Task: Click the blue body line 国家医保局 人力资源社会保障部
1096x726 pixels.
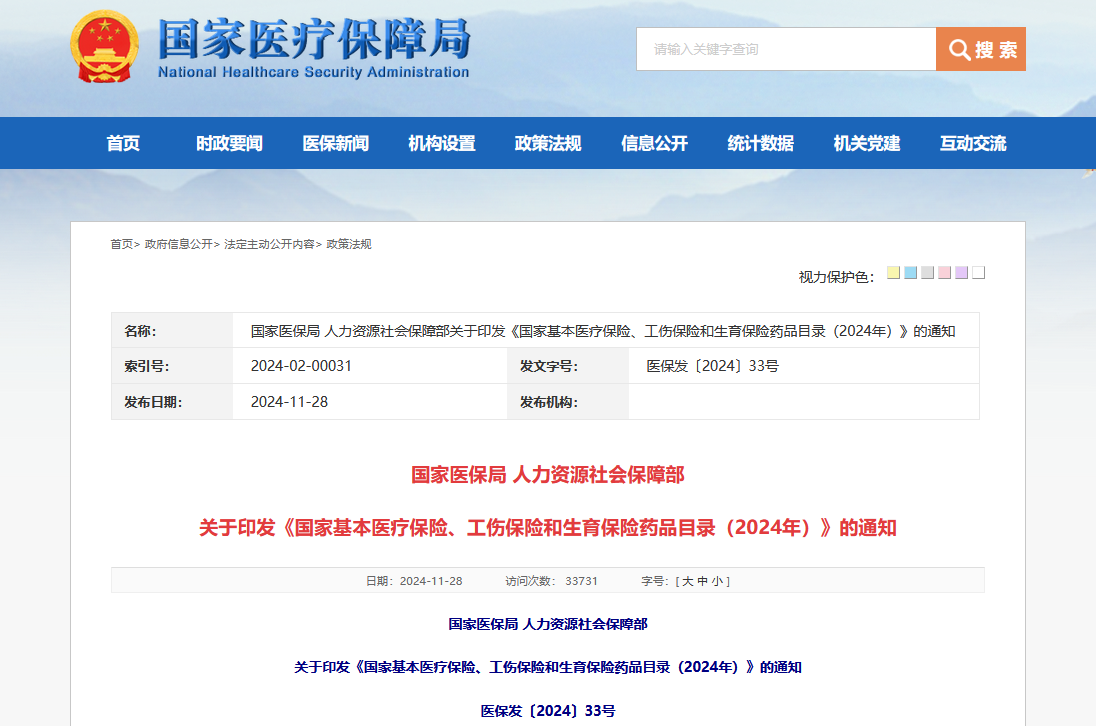Action: coord(548,624)
